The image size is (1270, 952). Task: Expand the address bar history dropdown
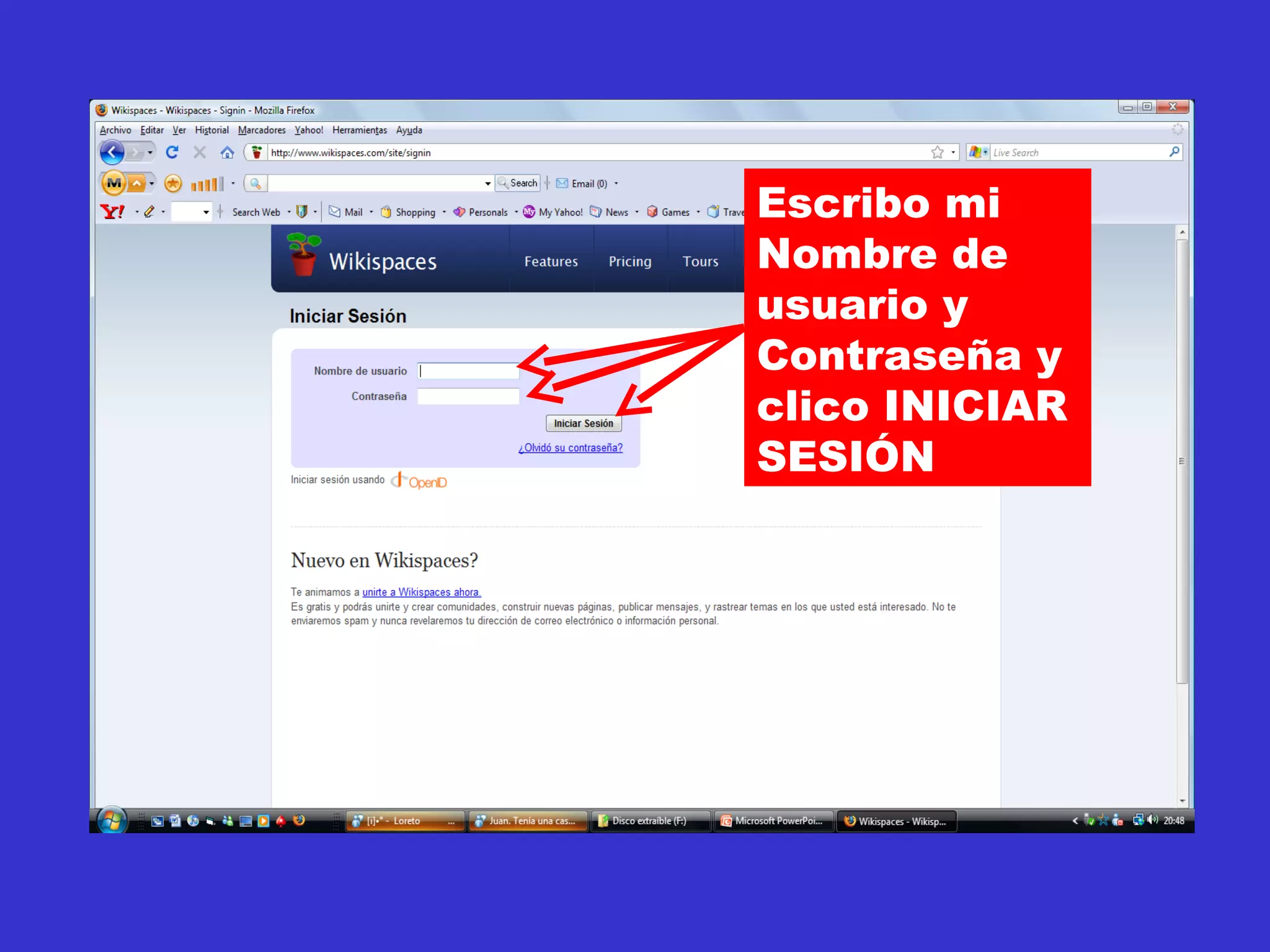[953, 152]
